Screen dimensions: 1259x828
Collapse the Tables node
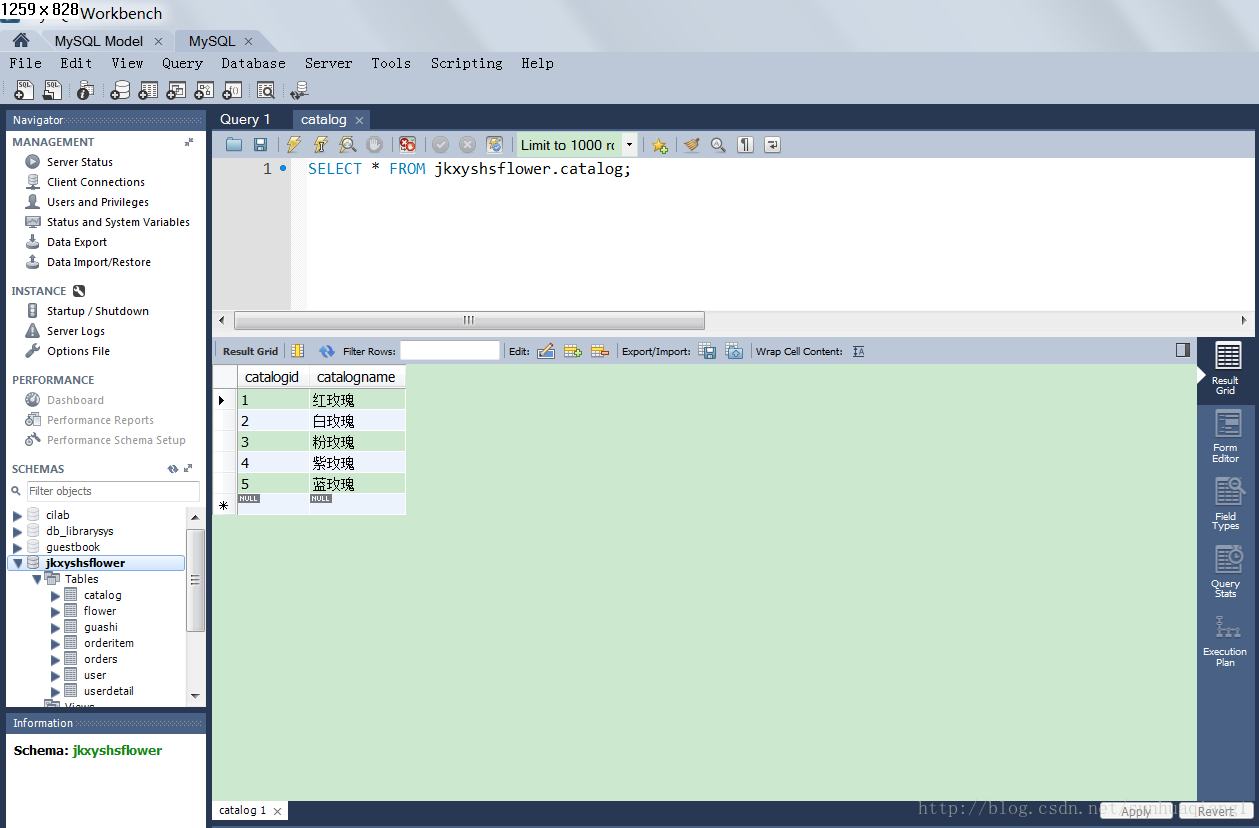tap(36, 579)
